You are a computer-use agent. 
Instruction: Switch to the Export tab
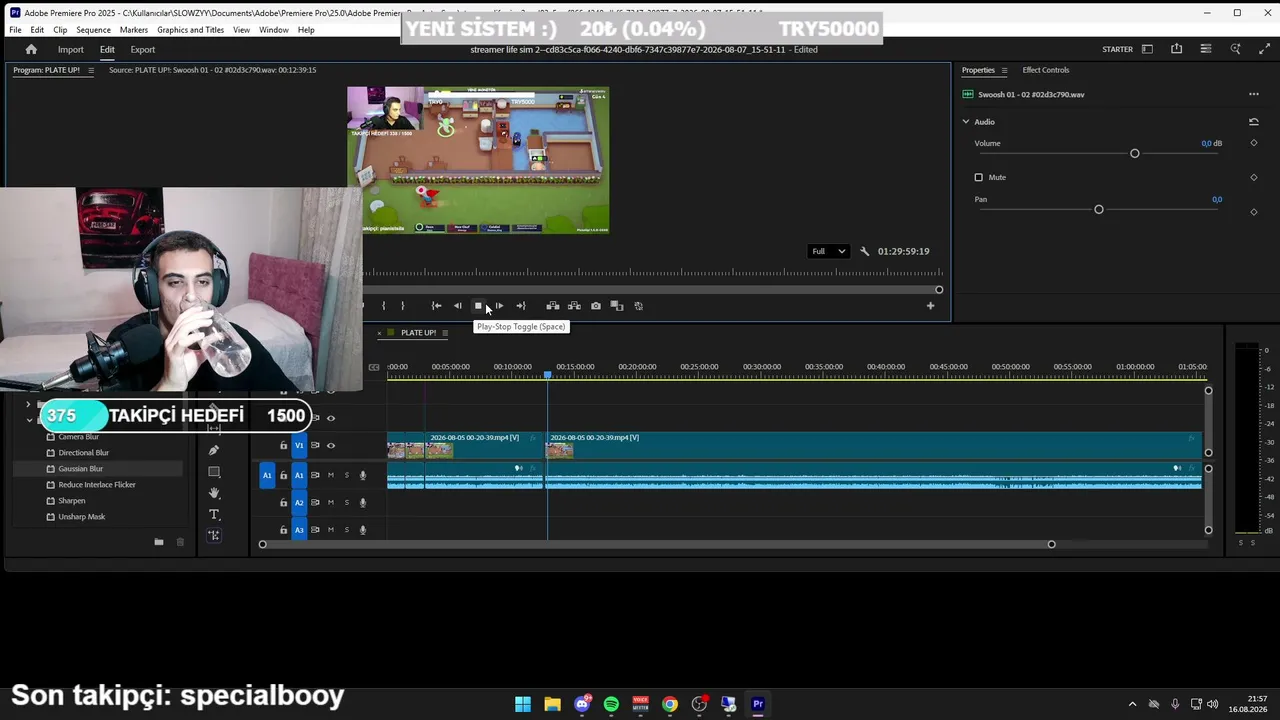[143, 50]
